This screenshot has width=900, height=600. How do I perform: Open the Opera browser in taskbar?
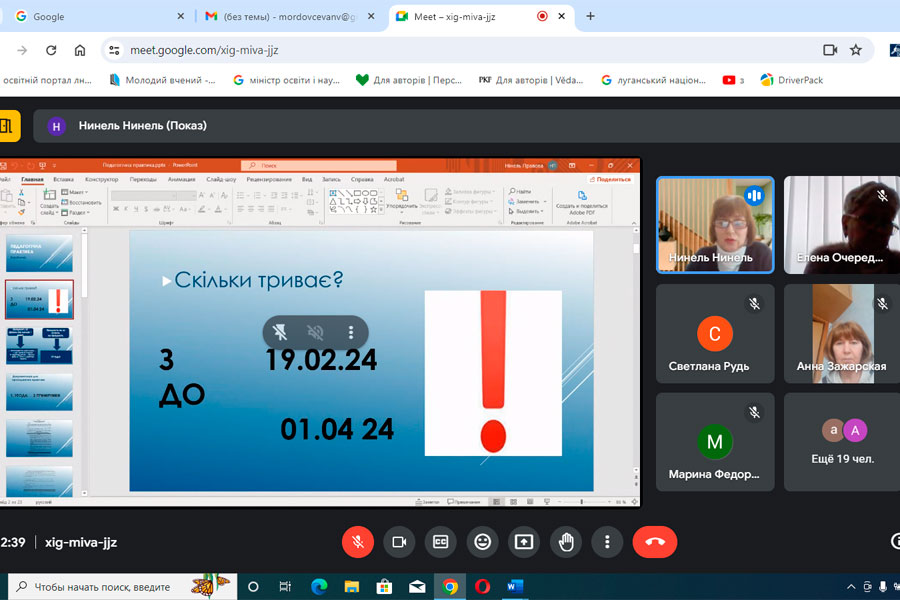coord(483,587)
